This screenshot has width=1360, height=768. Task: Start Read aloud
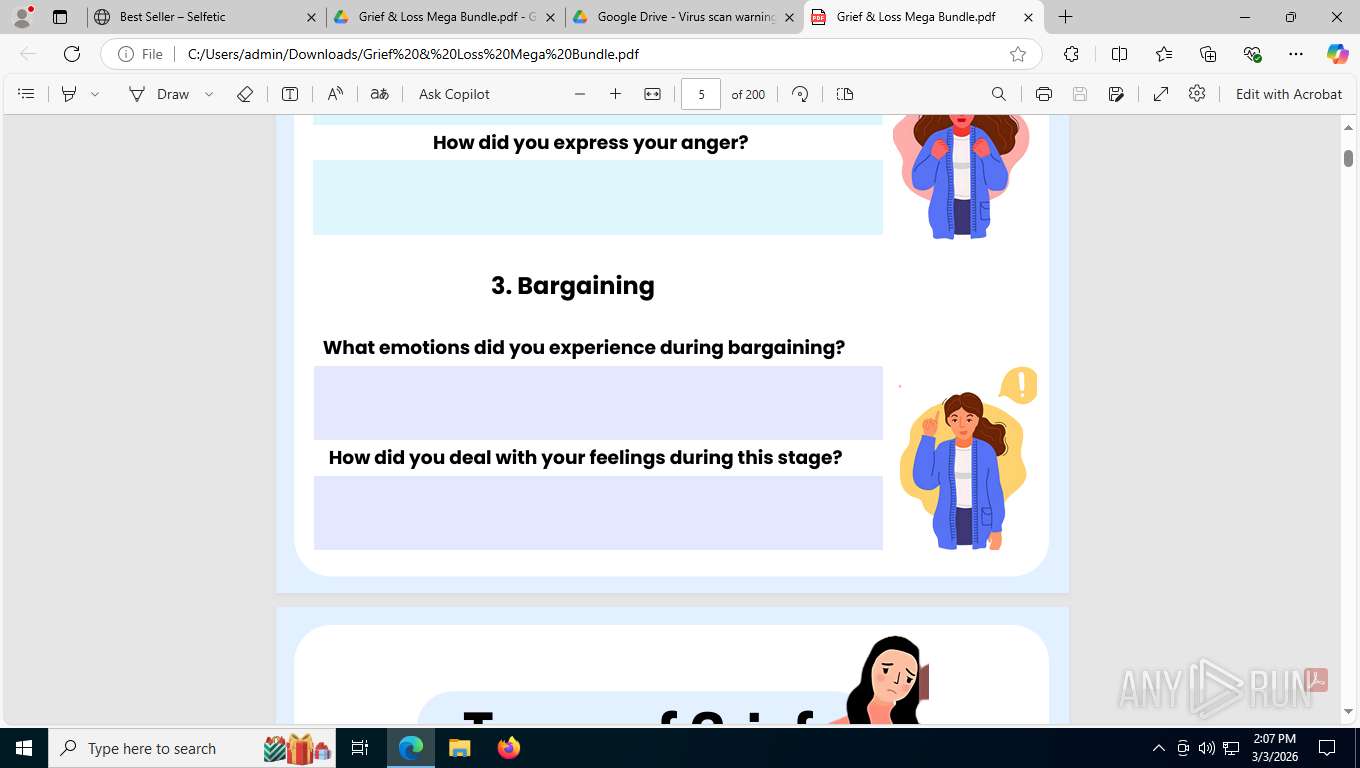tap(335, 94)
